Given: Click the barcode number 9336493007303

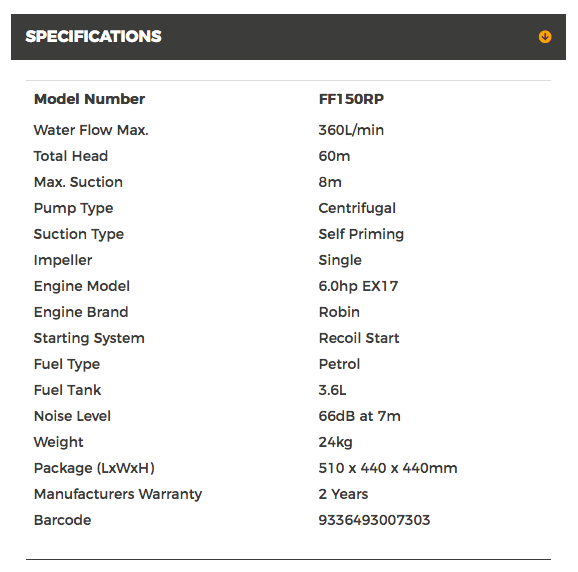Looking at the screenshot, I should point(375,520).
